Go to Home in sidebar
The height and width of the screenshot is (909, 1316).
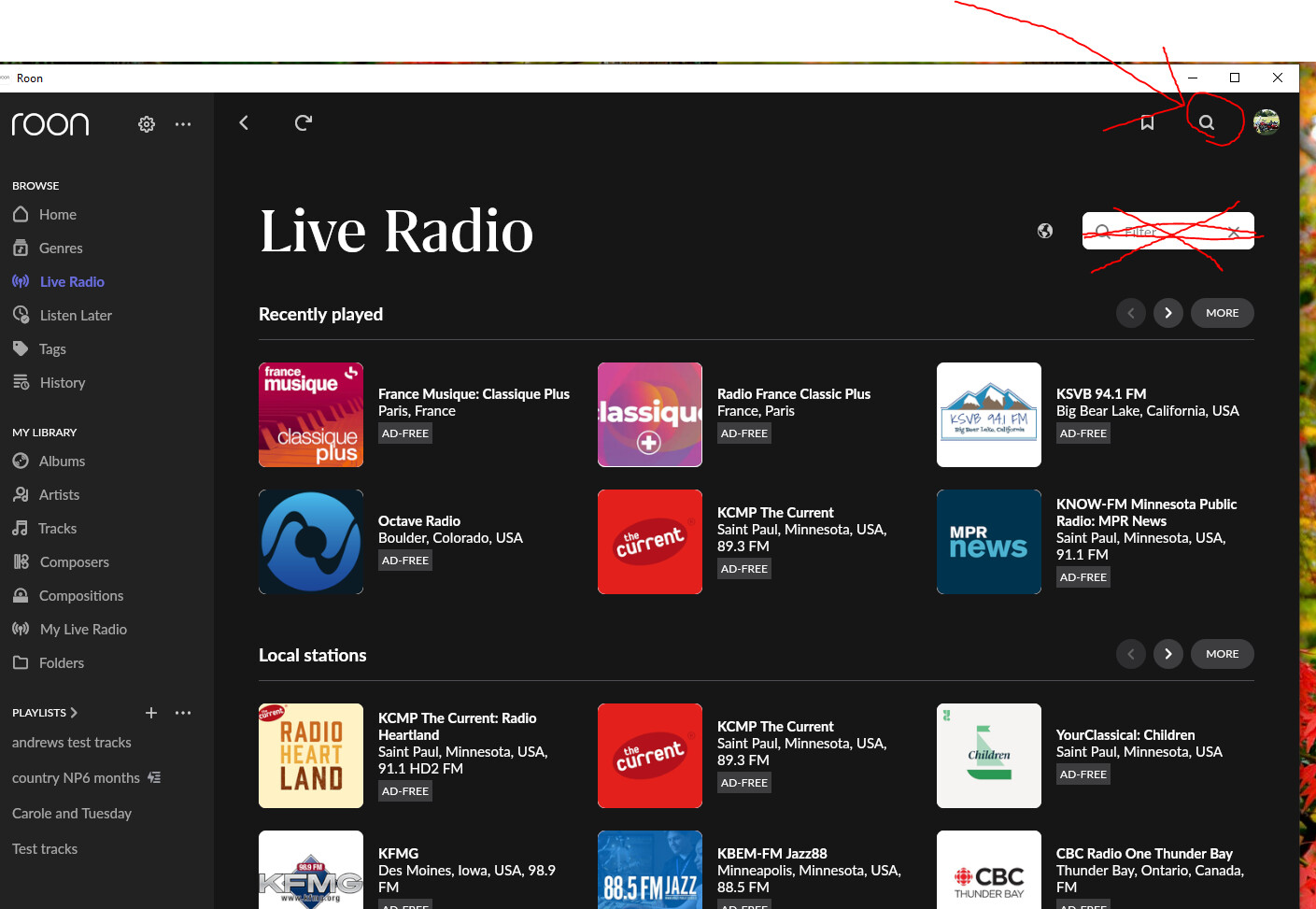[x=58, y=215]
